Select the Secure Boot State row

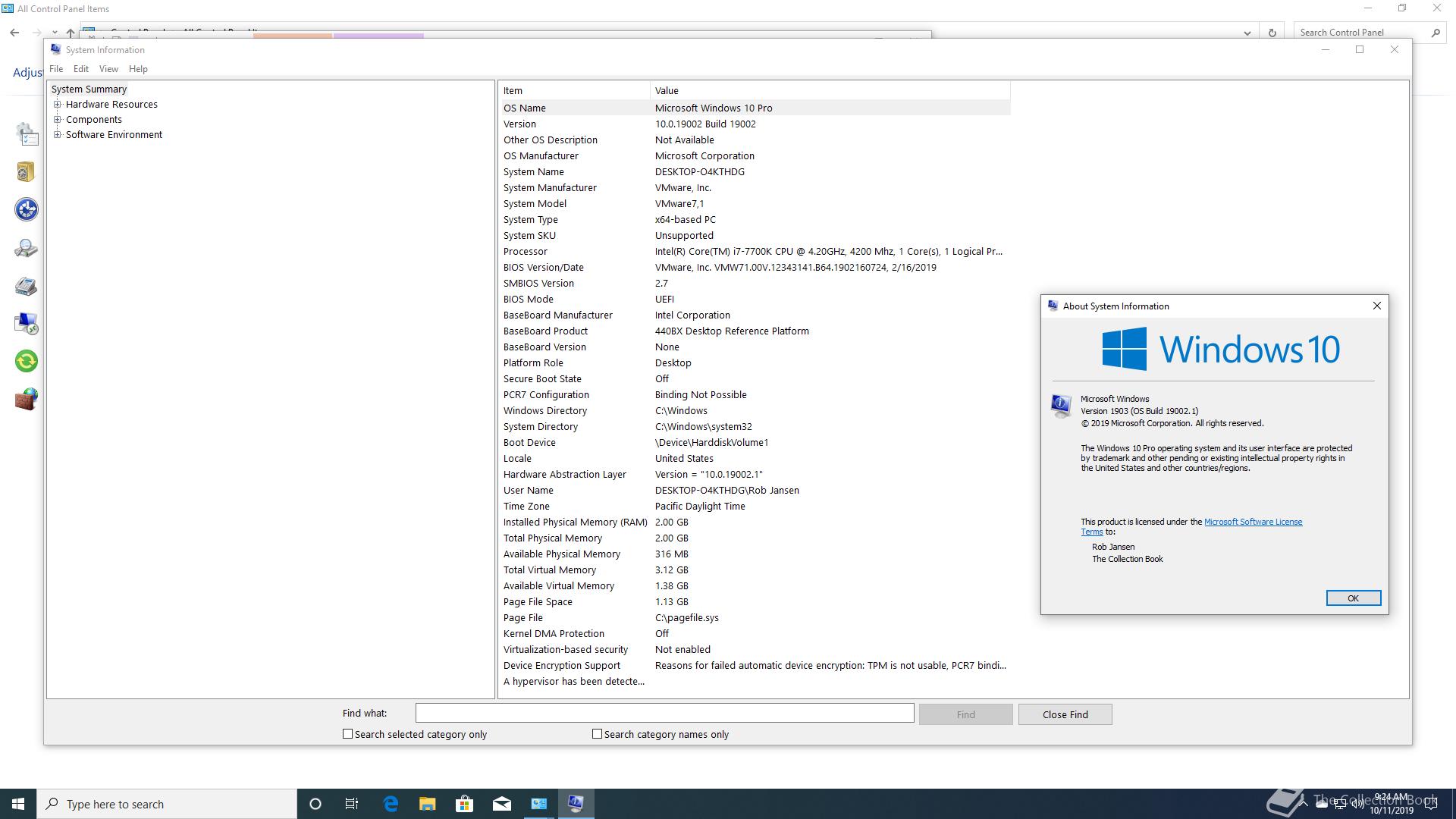(x=755, y=378)
